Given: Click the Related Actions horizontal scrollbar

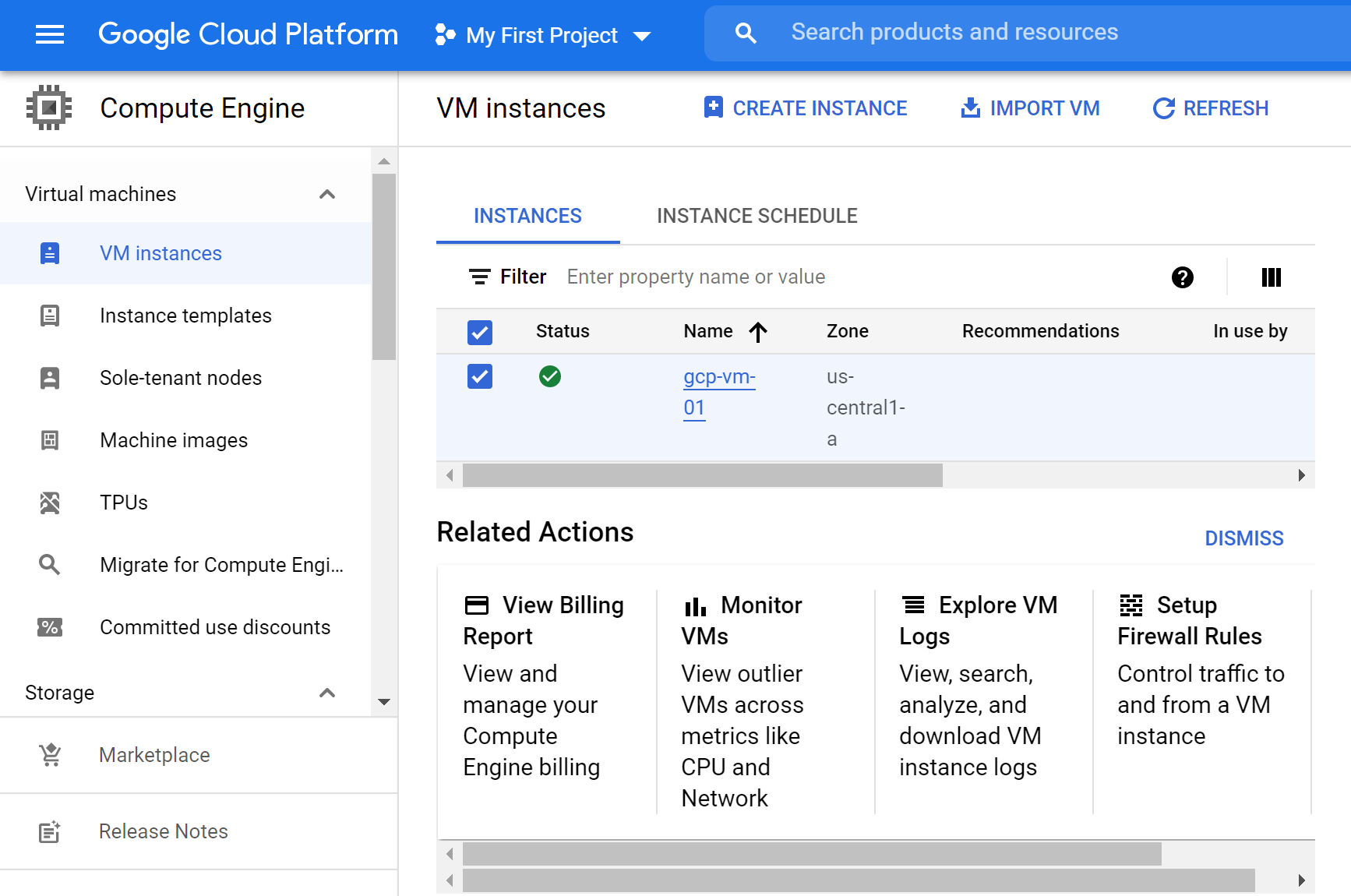Looking at the screenshot, I should click(812, 854).
